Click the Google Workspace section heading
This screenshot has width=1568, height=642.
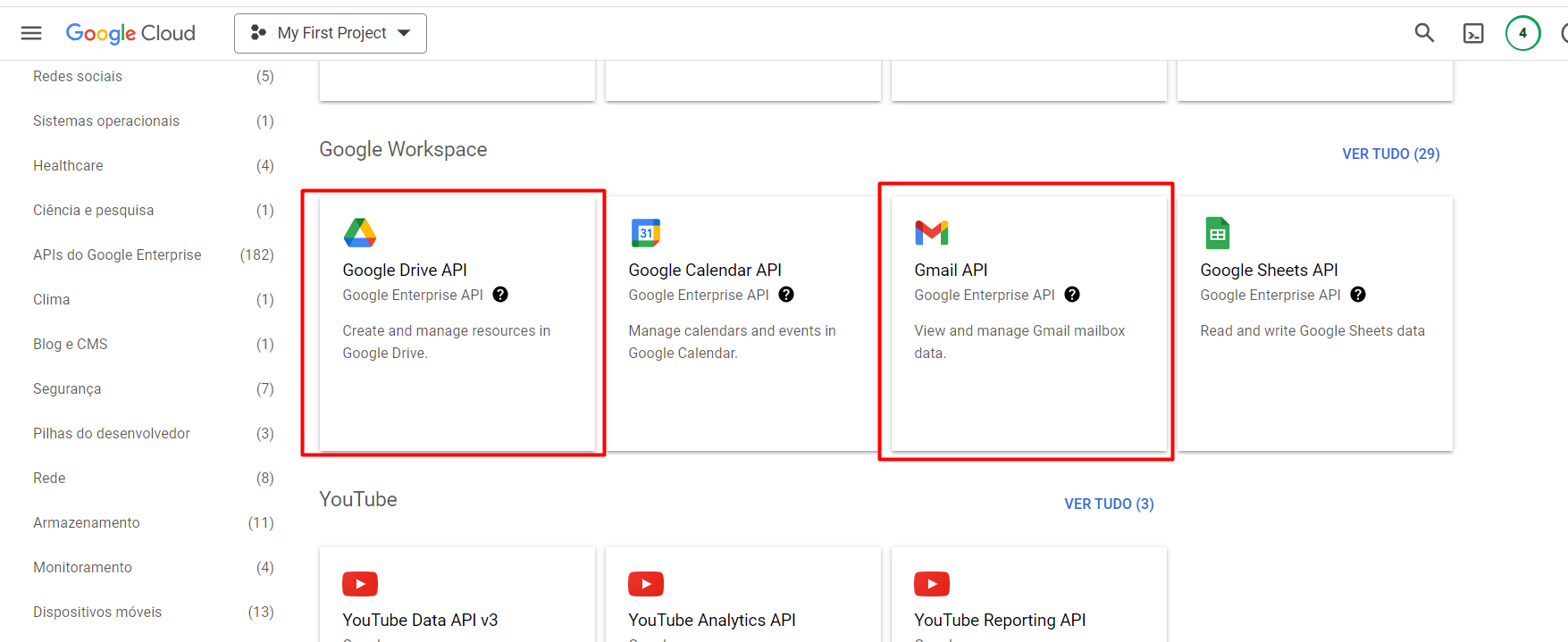click(403, 149)
